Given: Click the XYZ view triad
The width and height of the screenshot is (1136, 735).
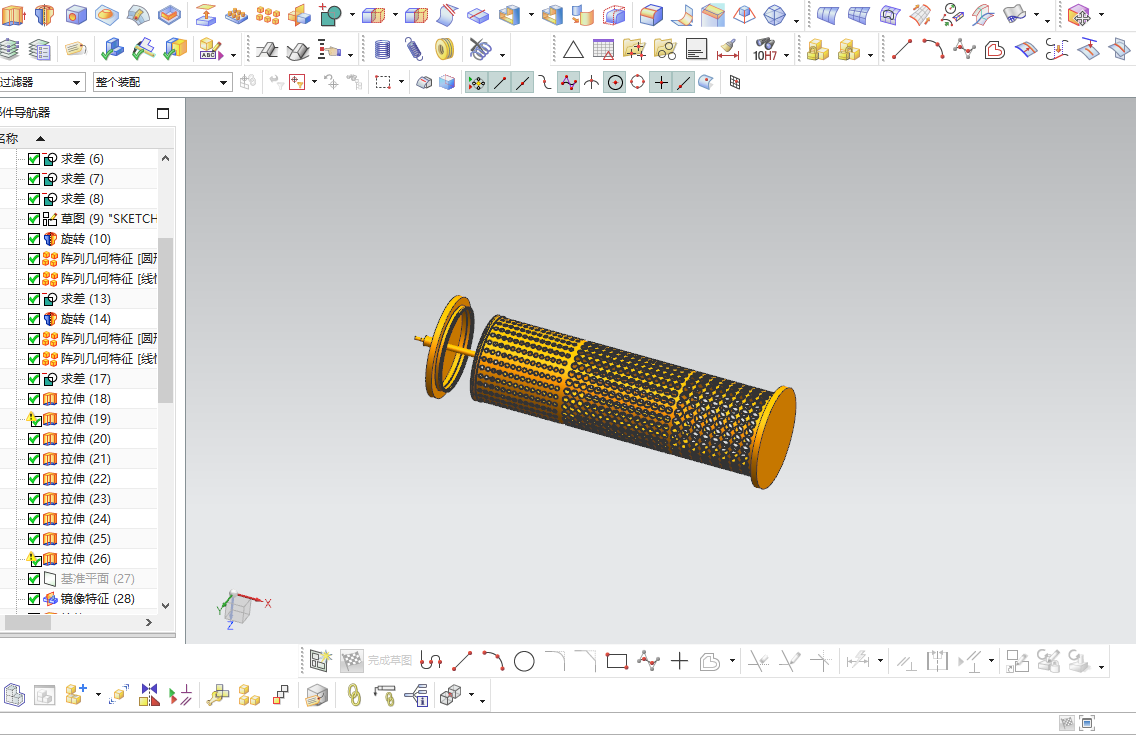Looking at the screenshot, I should click(242, 608).
